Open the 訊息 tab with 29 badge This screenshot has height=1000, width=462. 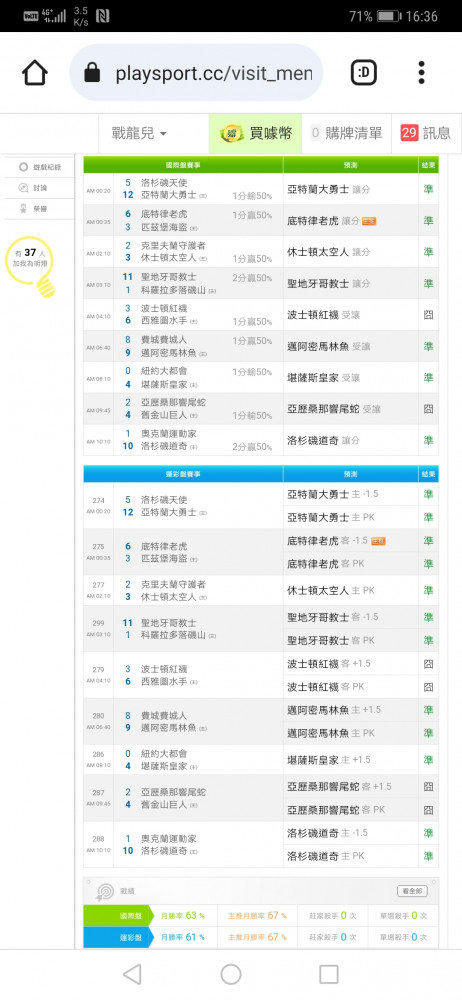click(x=426, y=133)
